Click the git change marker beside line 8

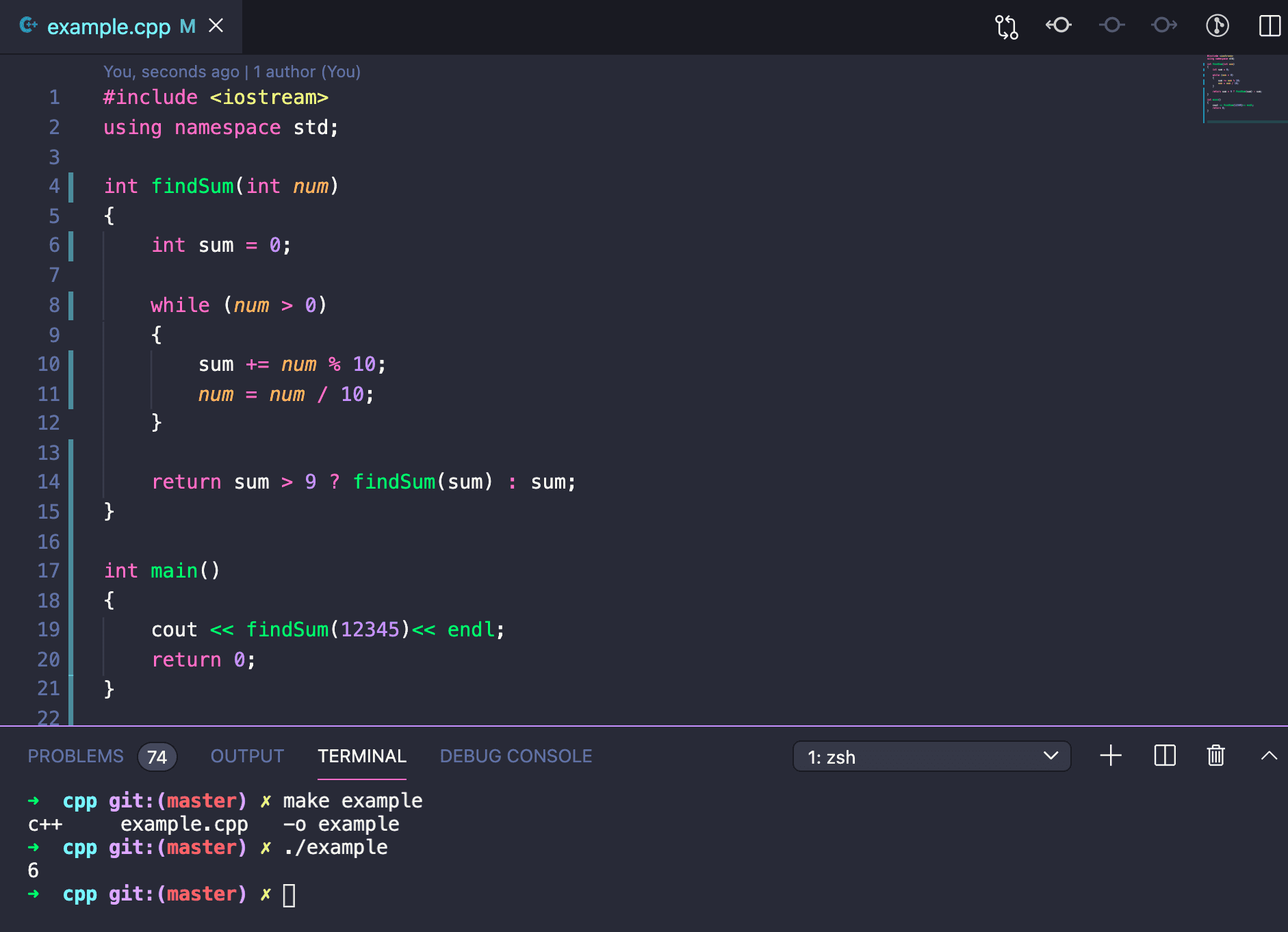click(71, 305)
